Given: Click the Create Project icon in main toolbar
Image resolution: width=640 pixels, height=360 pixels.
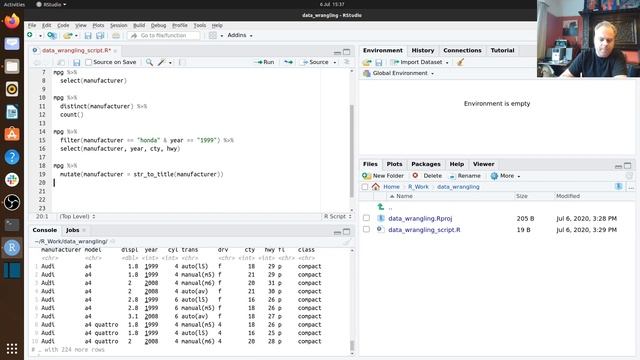Looking at the screenshot, I should pyautogui.click(x=51, y=36).
